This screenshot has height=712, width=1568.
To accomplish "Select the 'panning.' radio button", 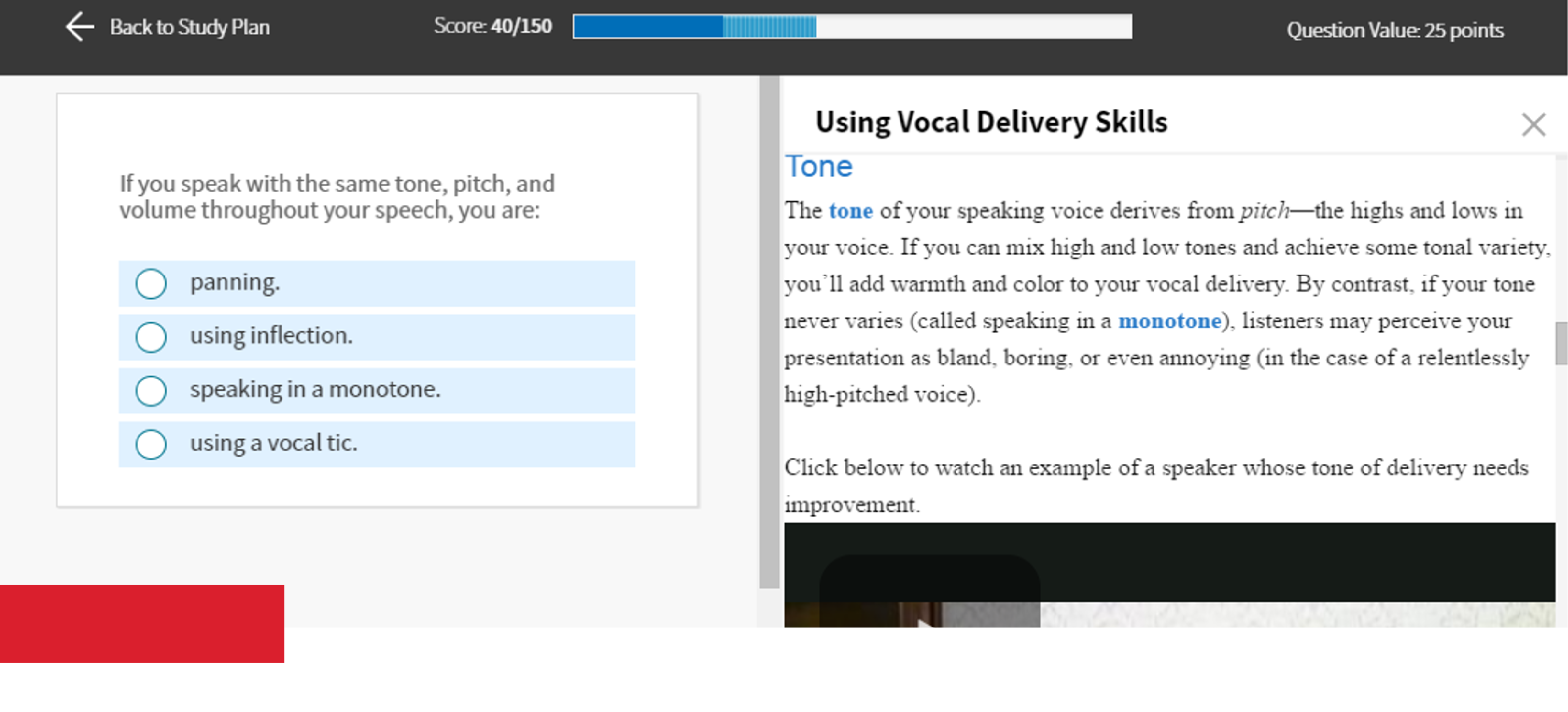I will (151, 283).
